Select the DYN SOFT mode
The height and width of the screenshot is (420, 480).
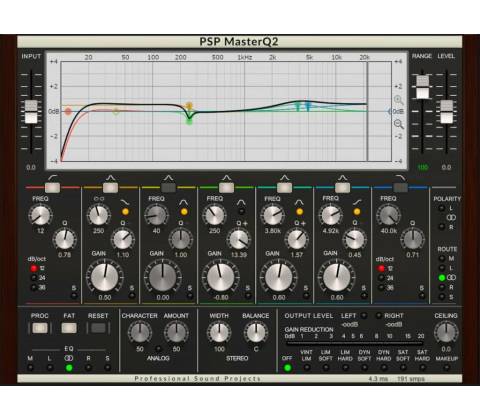click(364, 368)
